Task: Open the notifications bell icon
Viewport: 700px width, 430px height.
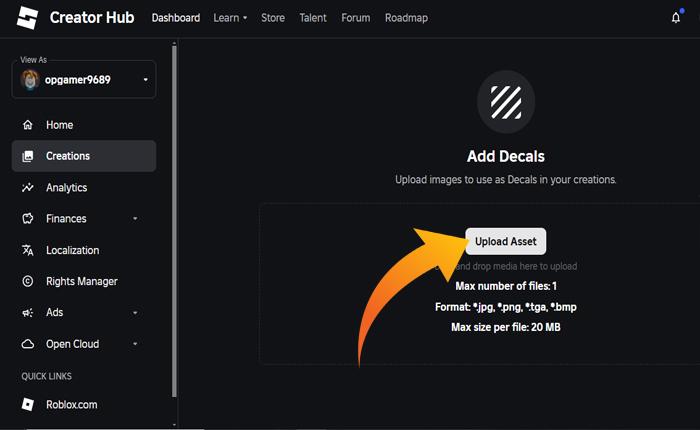Action: pos(676,18)
